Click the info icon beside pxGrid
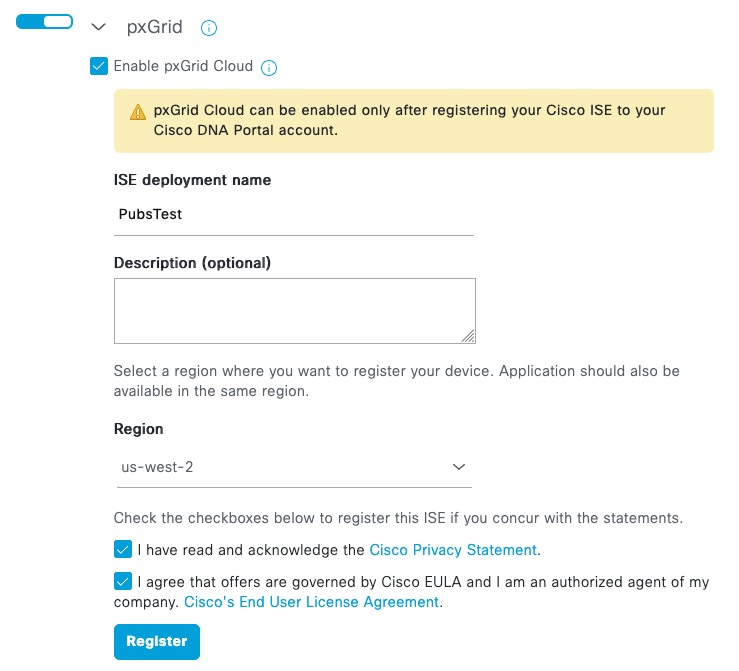This screenshot has width=739, height=671. (209, 28)
